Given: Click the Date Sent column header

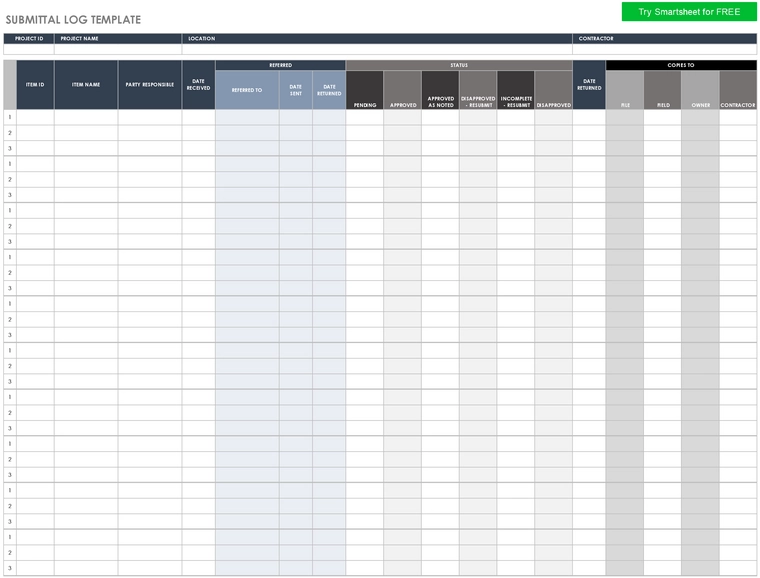Looking at the screenshot, I should coord(296,90).
